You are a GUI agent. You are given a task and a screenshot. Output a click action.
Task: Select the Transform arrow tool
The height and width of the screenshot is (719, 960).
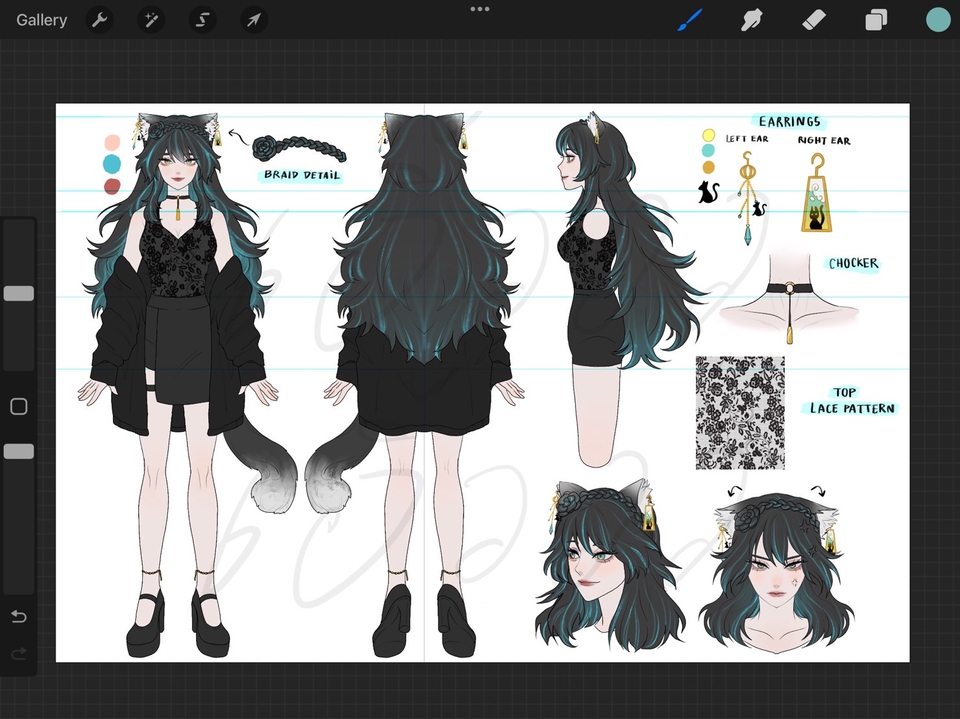point(253,19)
